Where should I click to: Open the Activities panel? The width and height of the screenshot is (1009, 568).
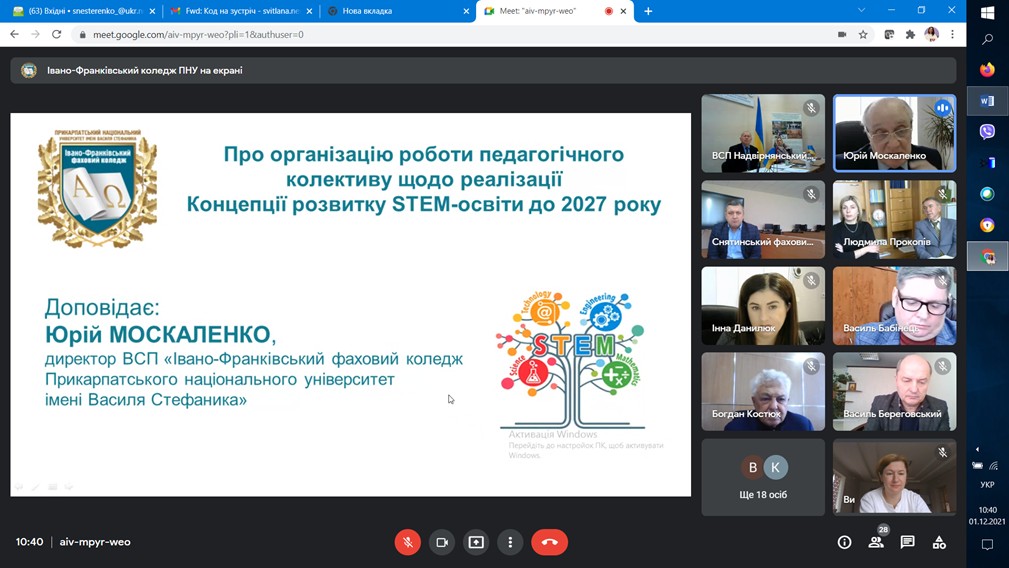[x=939, y=542]
